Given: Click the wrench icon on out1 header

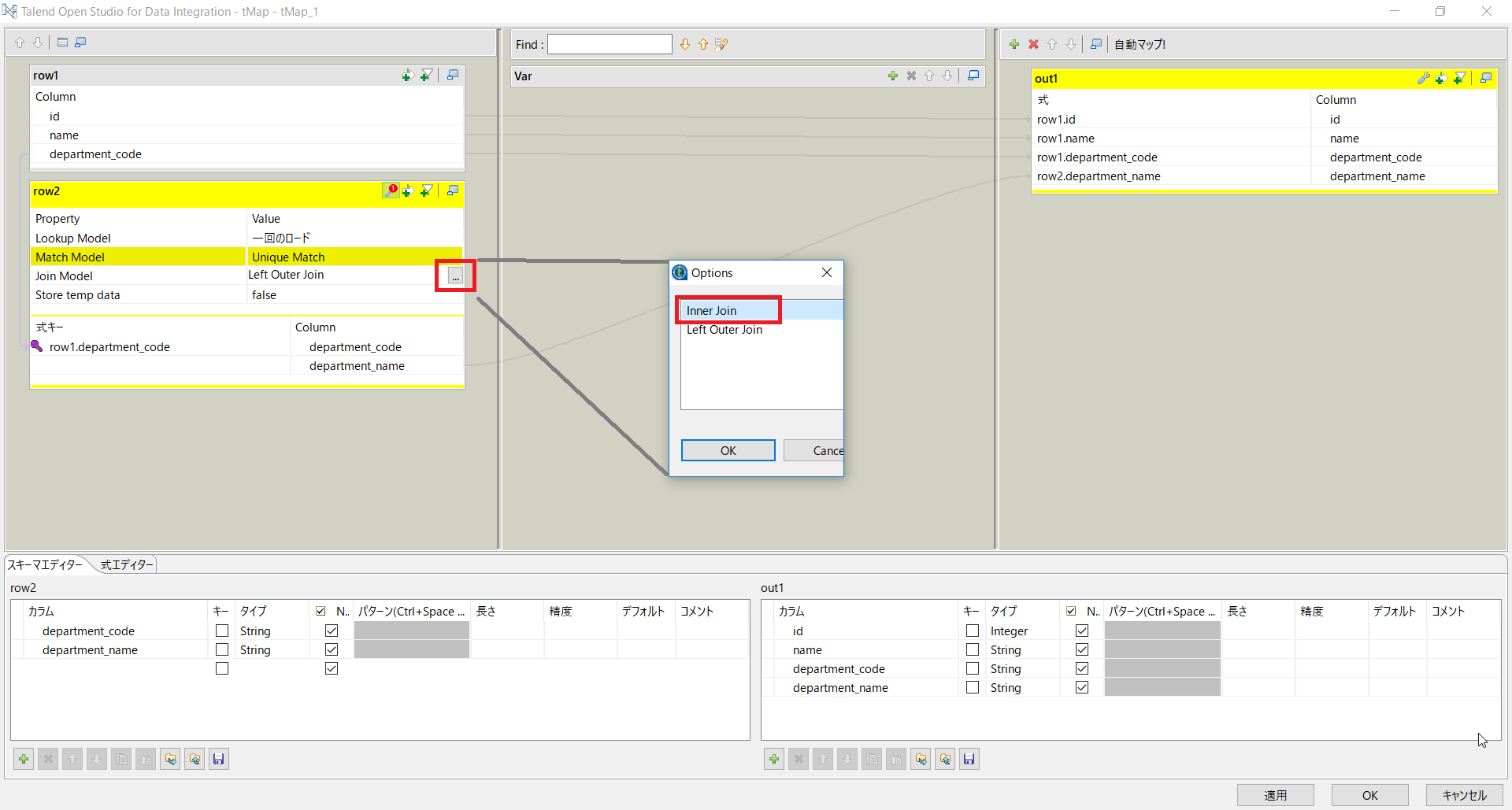Looking at the screenshot, I should coord(1424,79).
